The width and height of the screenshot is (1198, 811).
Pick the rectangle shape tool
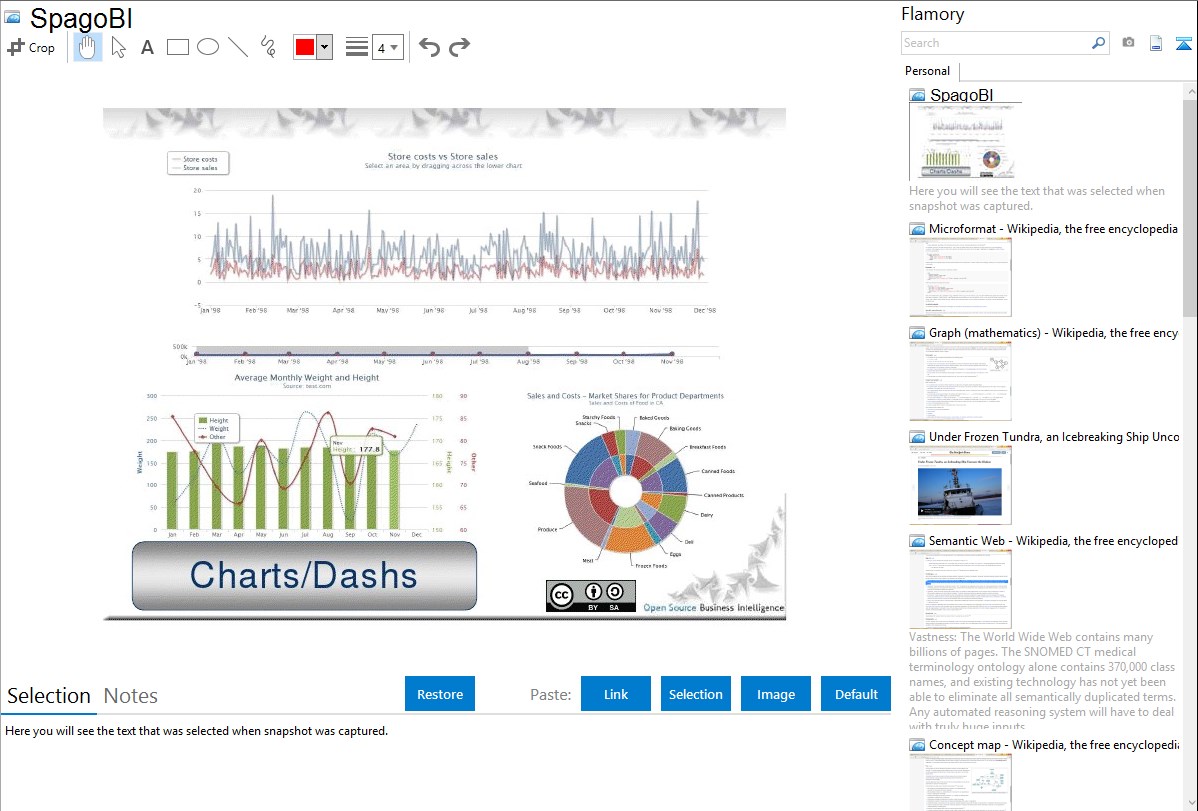click(178, 47)
